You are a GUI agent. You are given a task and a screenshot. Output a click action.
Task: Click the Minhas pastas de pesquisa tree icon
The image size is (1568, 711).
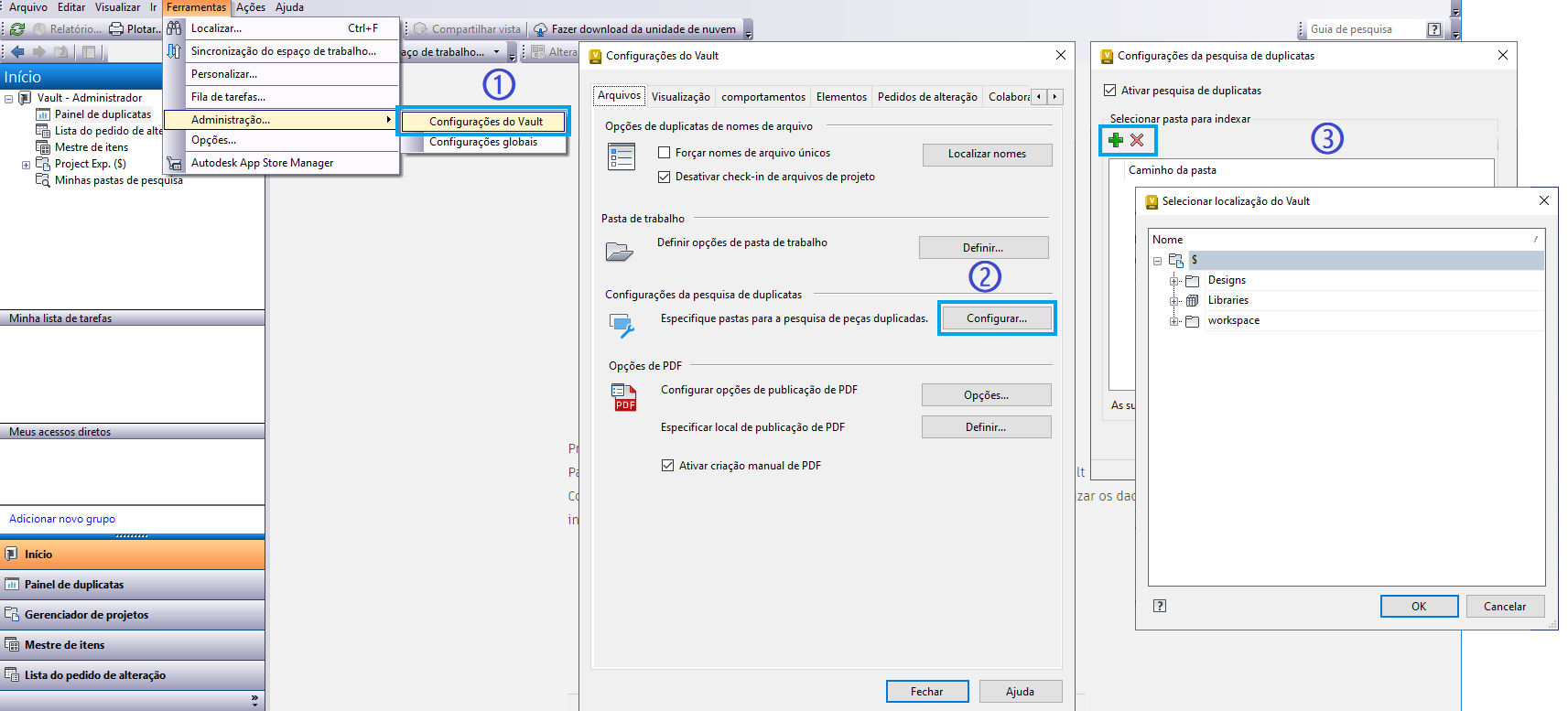coord(43,180)
